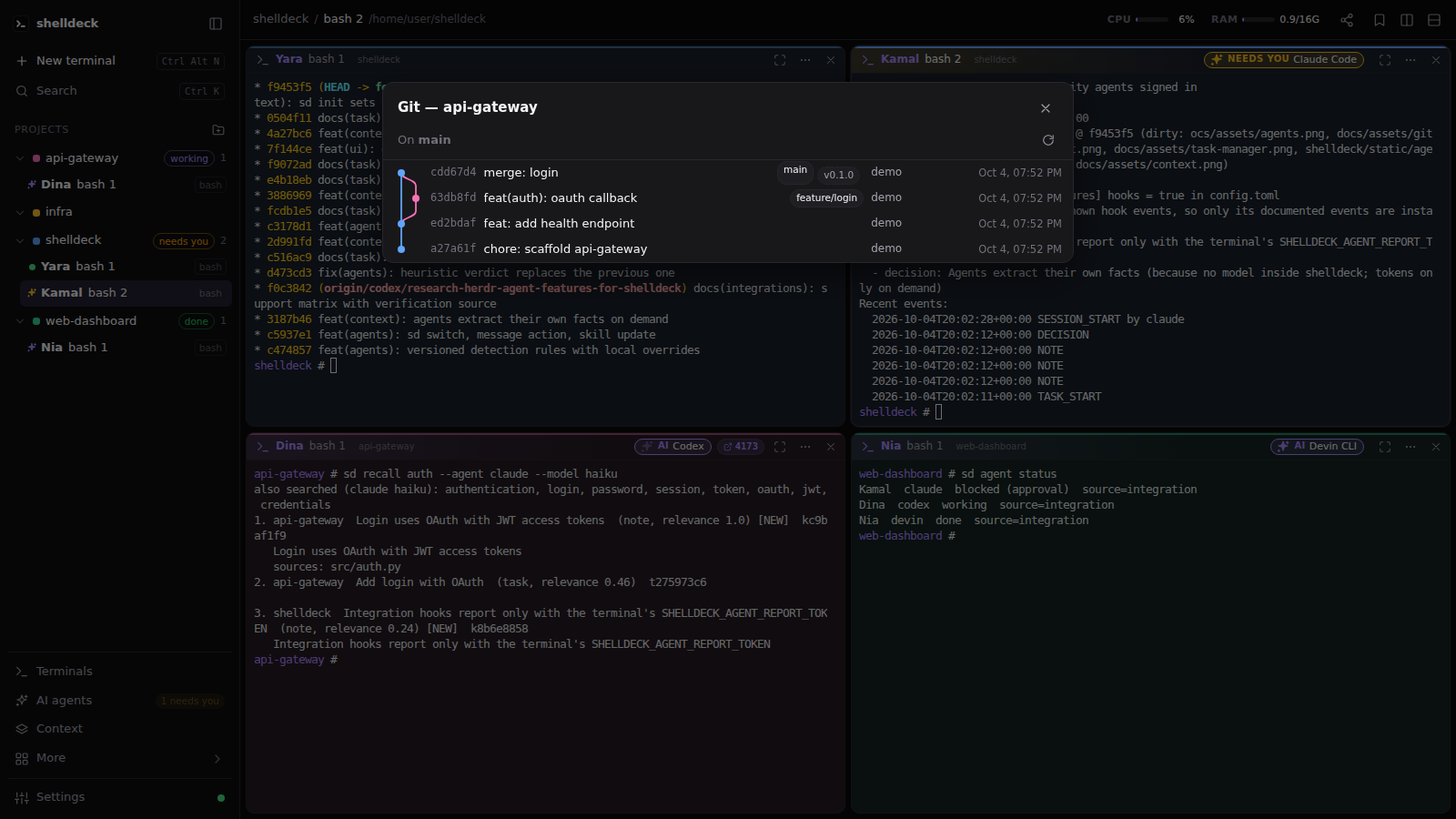The image size is (1456, 819).
Task: Expand the More menu chevron
Action: point(217,759)
